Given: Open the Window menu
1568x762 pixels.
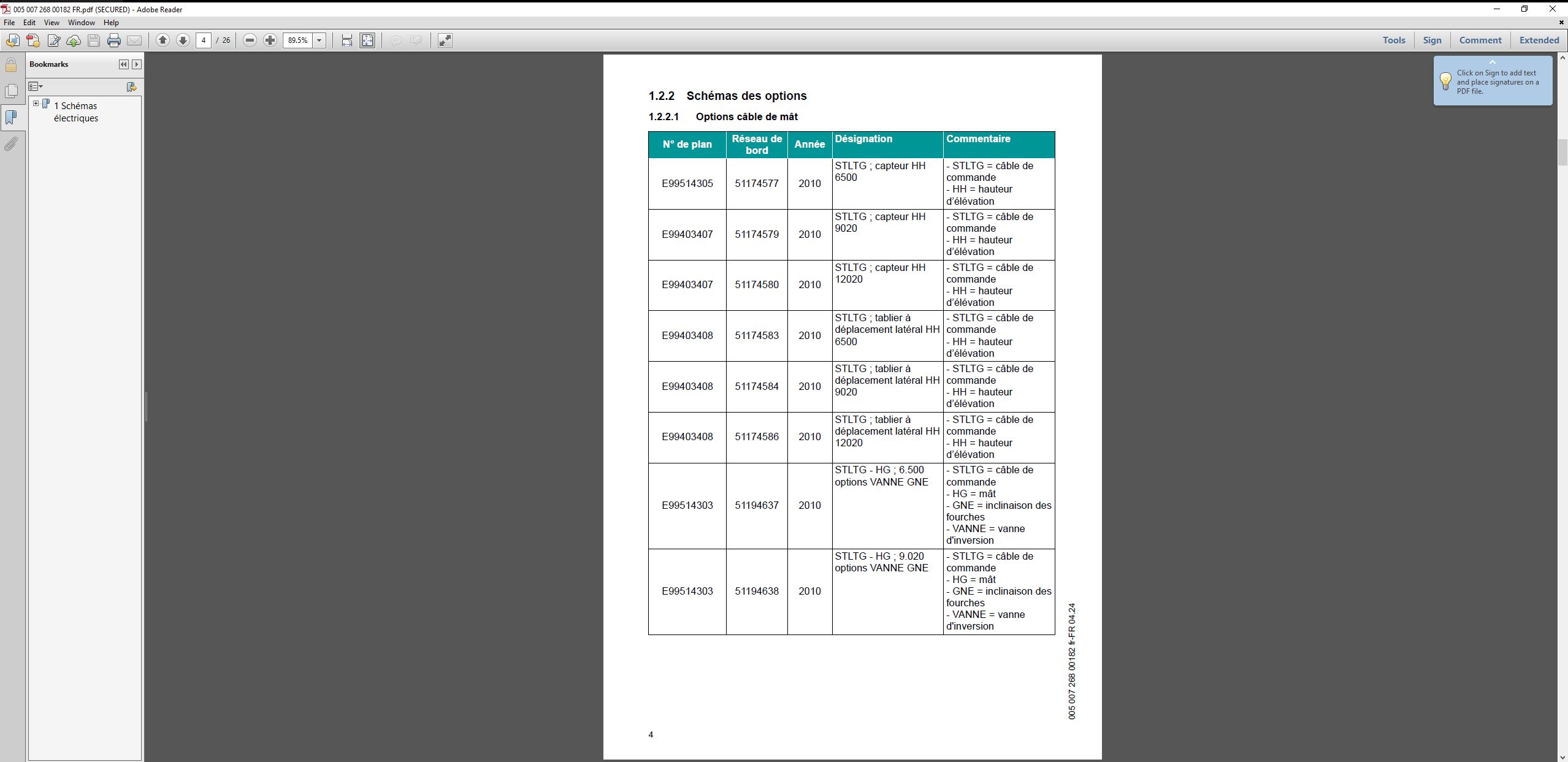Looking at the screenshot, I should click(81, 23).
